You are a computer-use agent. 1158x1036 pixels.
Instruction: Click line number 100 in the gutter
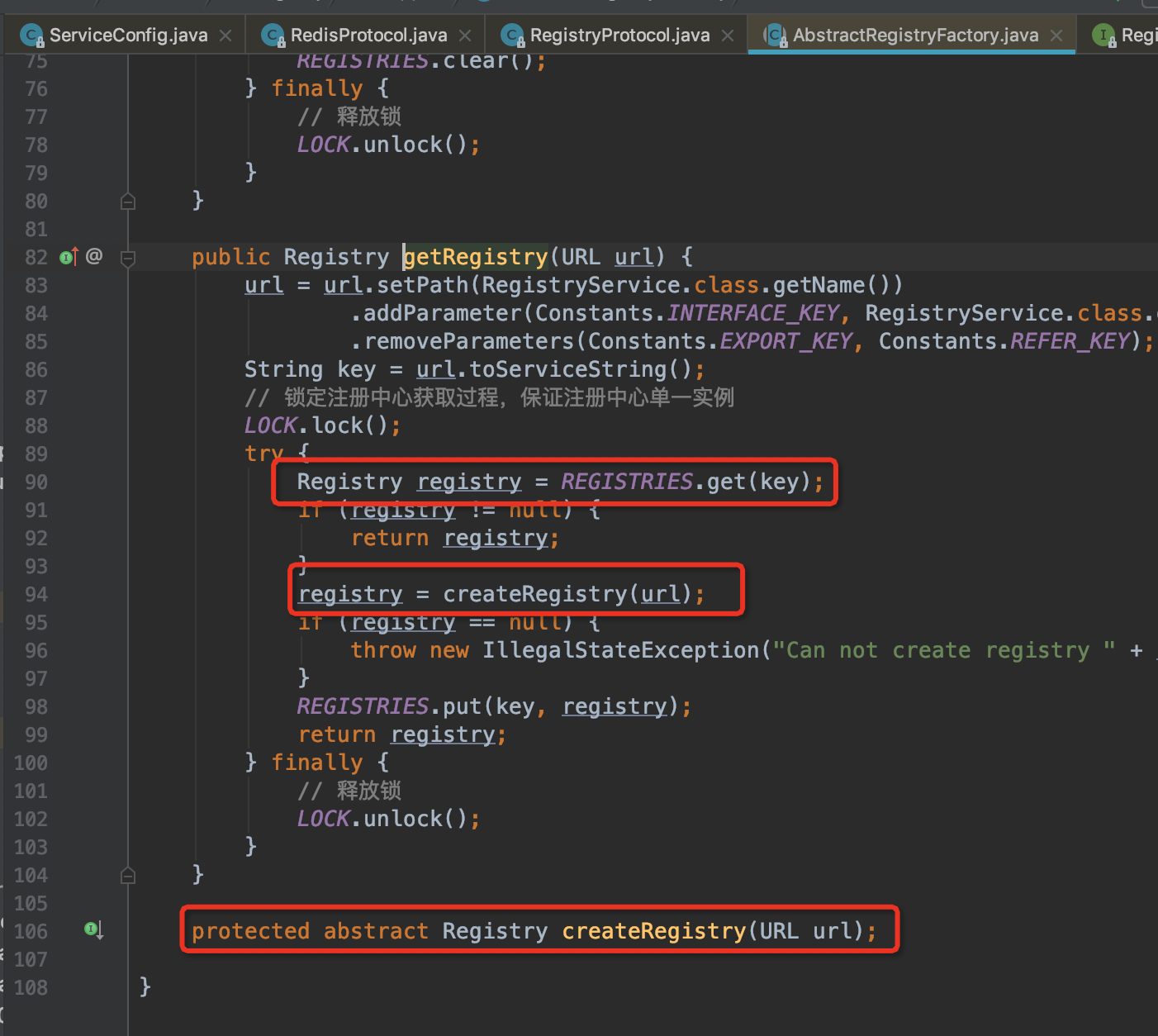pos(31,763)
